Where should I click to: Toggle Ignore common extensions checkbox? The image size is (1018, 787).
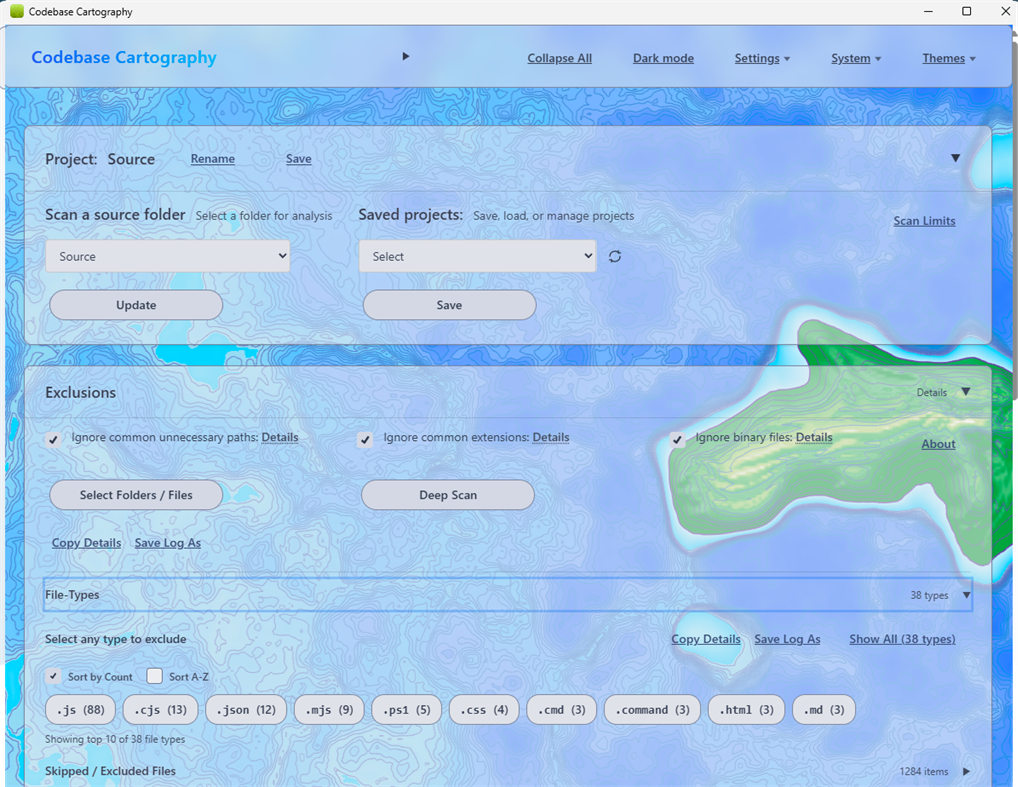click(366, 440)
